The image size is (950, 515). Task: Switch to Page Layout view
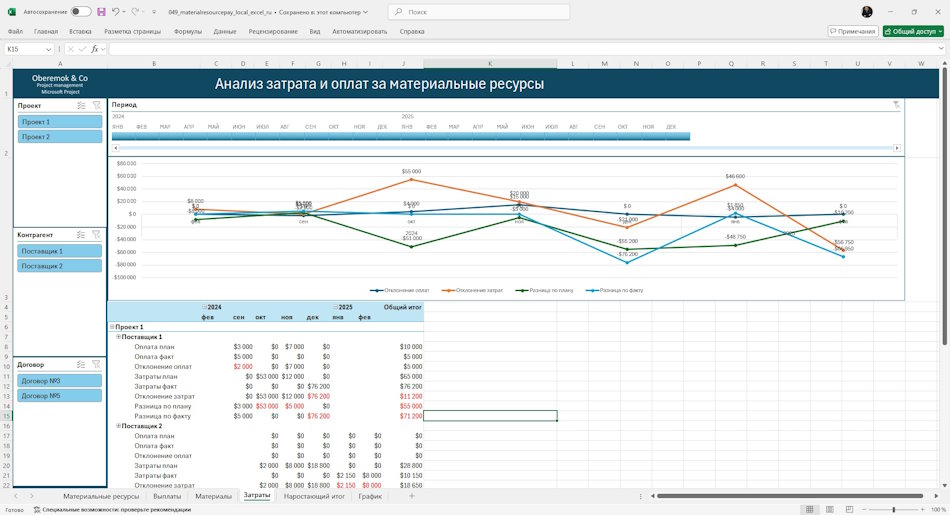point(829,510)
